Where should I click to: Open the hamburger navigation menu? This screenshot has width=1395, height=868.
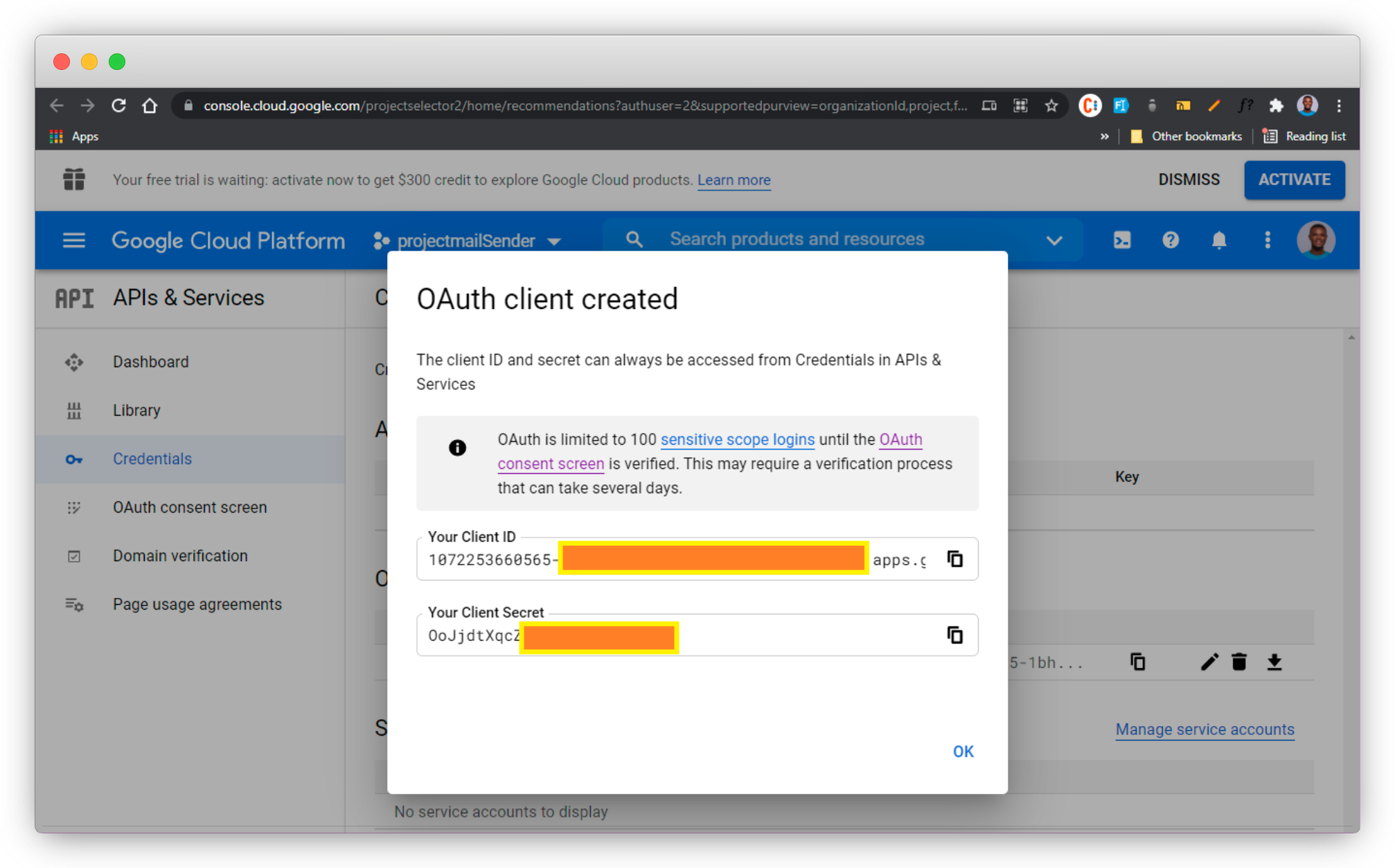coord(74,240)
